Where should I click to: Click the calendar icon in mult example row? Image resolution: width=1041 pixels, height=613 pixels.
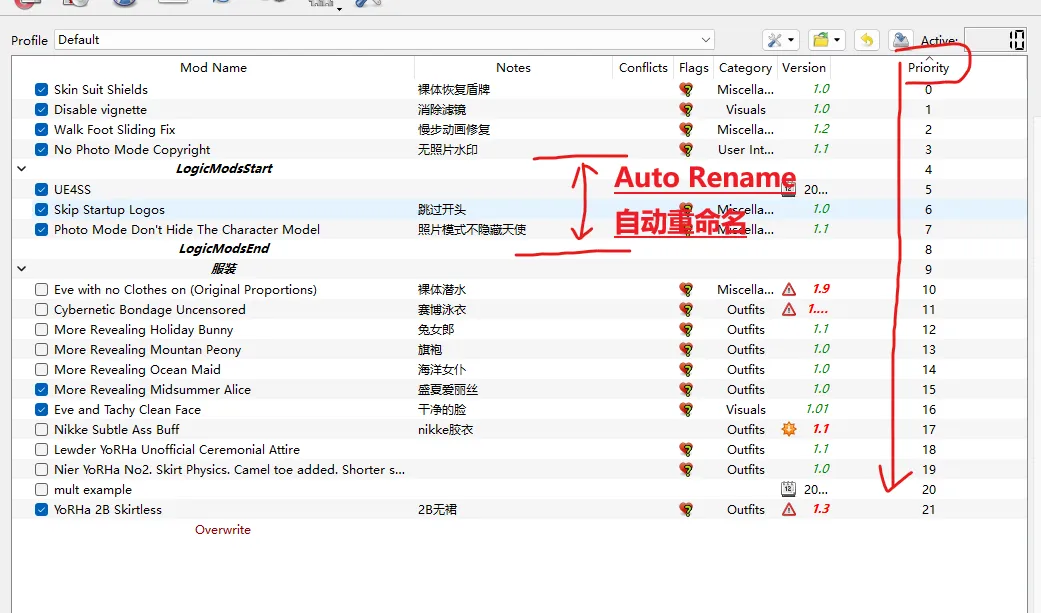pyautogui.click(x=788, y=490)
